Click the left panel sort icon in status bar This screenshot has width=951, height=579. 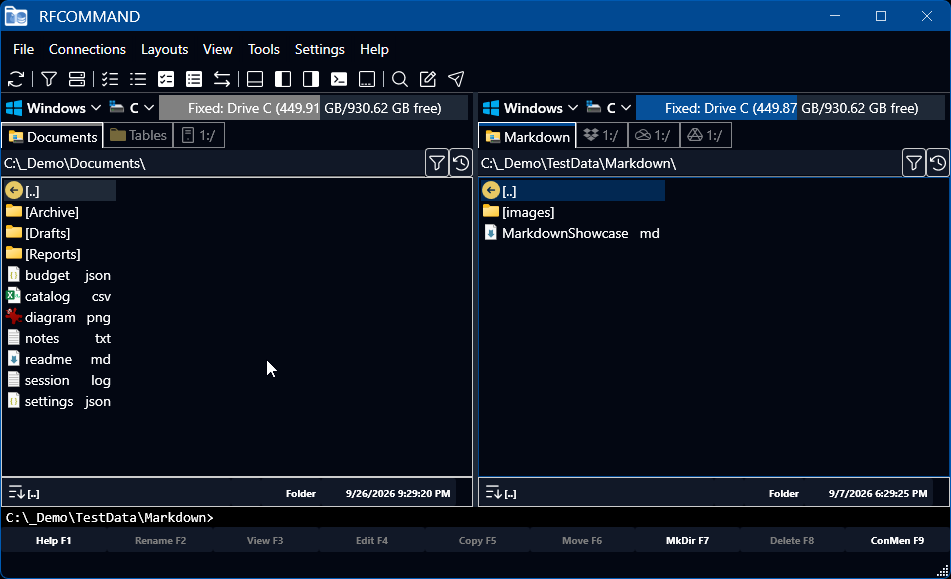(x=16, y=492)
